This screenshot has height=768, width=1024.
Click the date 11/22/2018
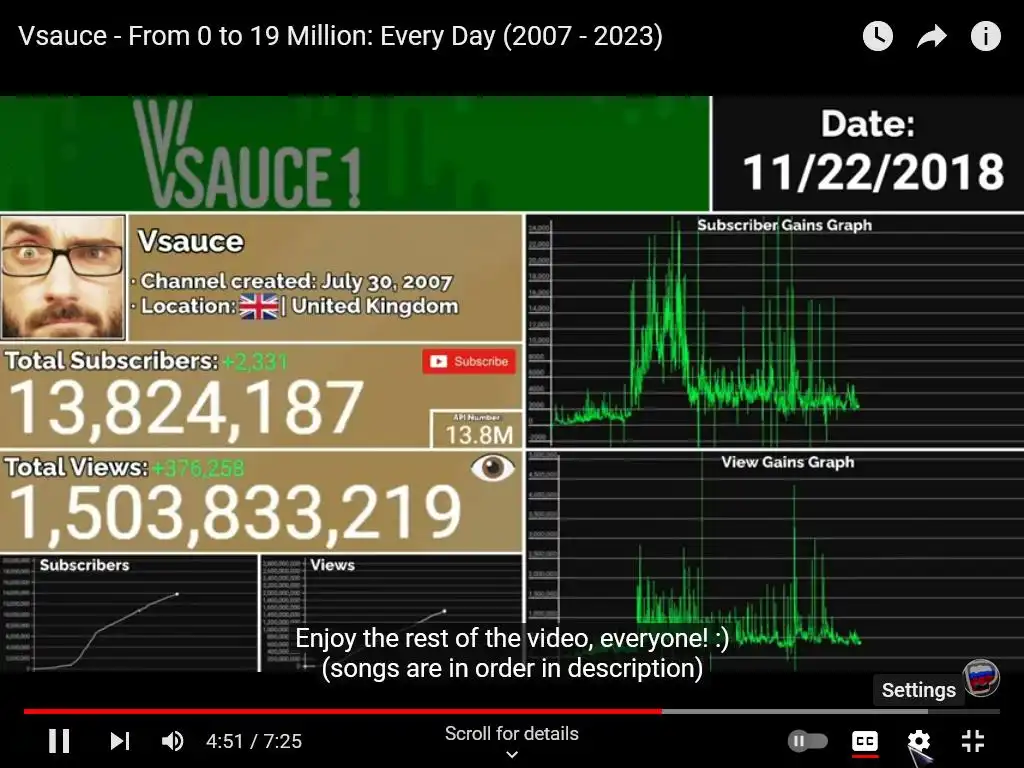[x=873, y=172]
